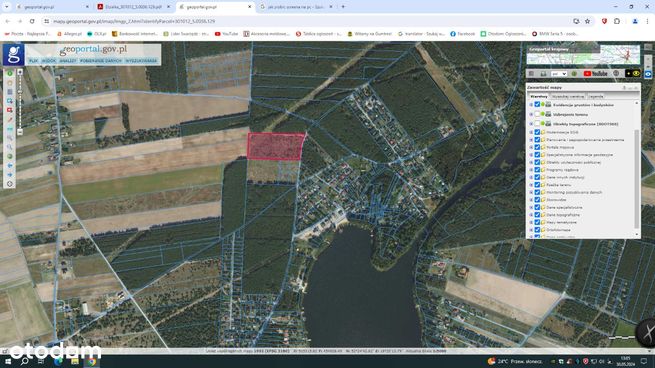The image size is (655, 368).
Task: Click the zoom slider handle on map
Action: (20, 92)
